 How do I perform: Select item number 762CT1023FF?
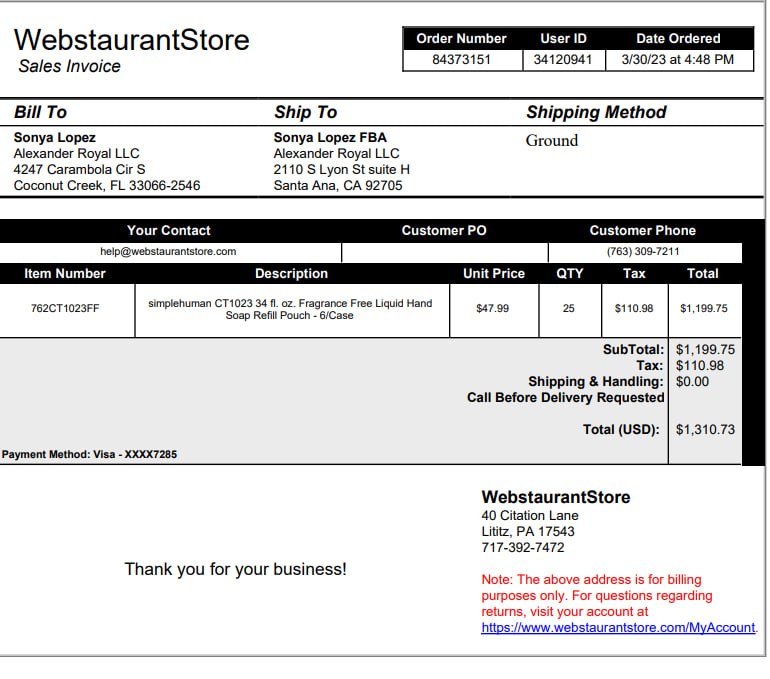pos(65,308)
